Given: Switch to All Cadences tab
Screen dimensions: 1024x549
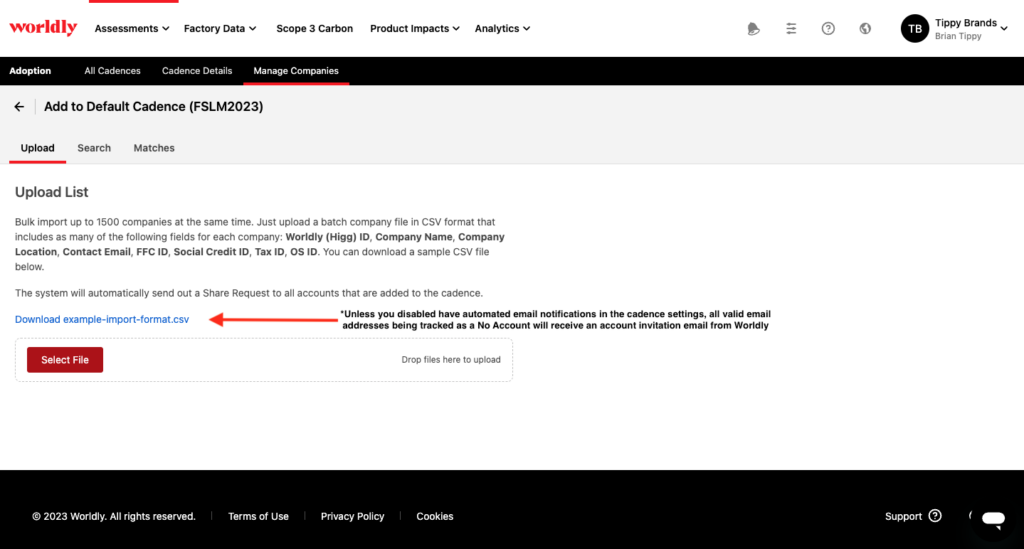Looking at the screenshot, I should tap(112, 71).
